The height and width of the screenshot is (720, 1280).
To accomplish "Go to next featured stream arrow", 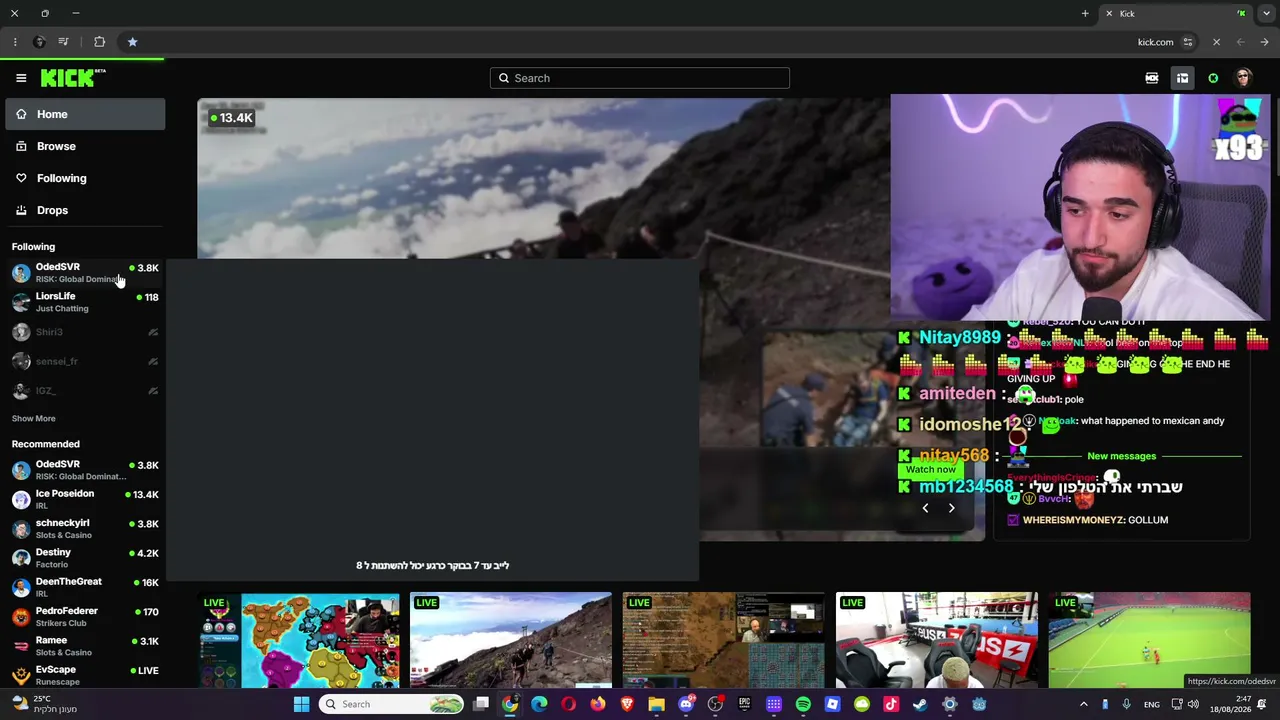I will point(951,508).
